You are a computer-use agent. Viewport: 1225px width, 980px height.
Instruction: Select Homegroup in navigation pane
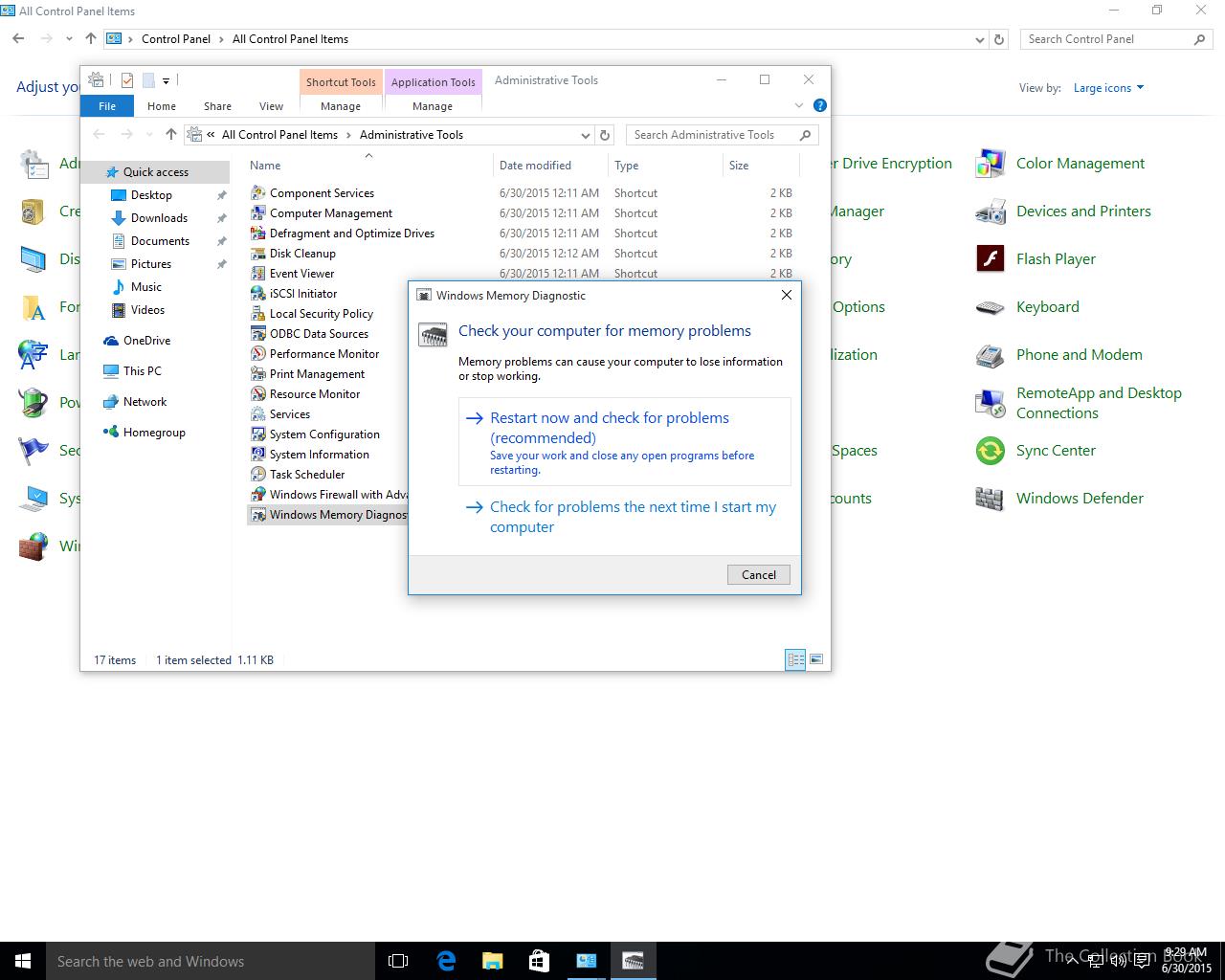coord(154,433)
